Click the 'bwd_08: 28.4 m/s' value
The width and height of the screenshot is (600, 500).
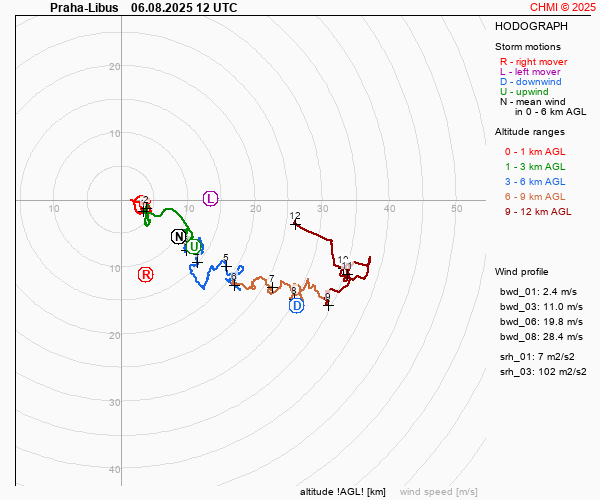(541, 337)
